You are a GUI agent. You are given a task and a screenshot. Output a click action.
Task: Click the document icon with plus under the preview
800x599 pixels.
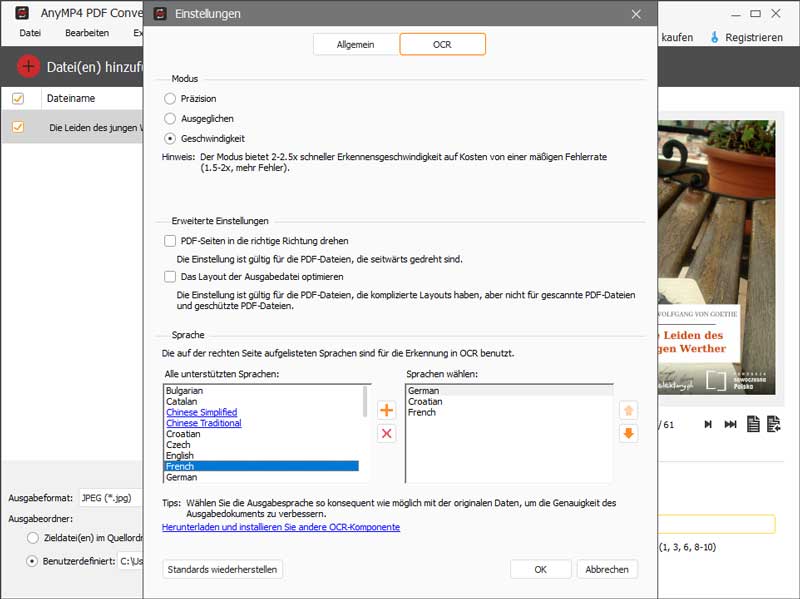(x=773, y=424)
